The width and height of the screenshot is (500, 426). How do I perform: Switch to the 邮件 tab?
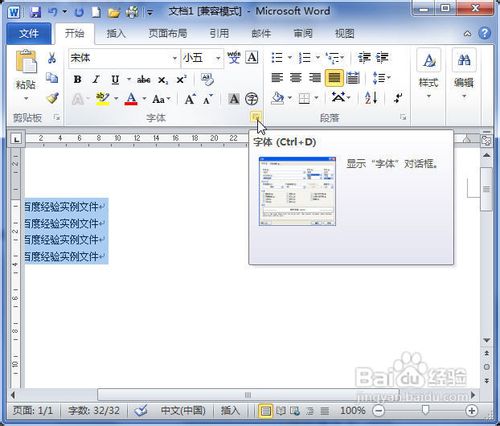tap(261, 33)
